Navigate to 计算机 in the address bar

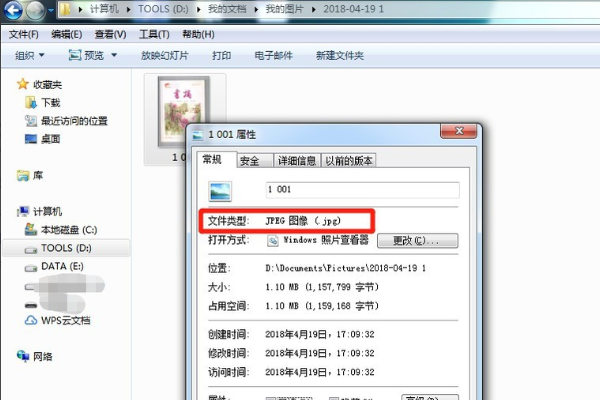(104, 9)
